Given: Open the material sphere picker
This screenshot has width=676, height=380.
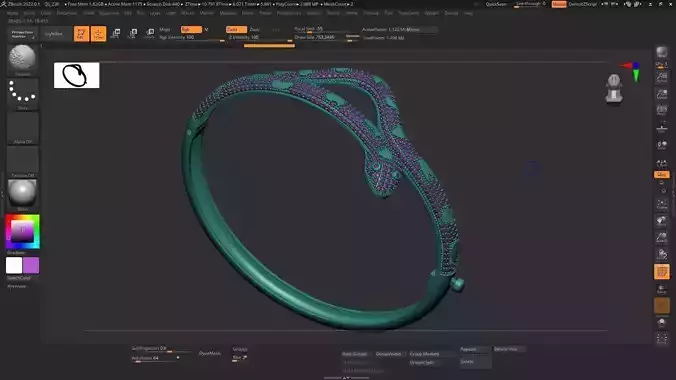Looking at the screenshot, I should pyautogui.click(x=22, y=195).
